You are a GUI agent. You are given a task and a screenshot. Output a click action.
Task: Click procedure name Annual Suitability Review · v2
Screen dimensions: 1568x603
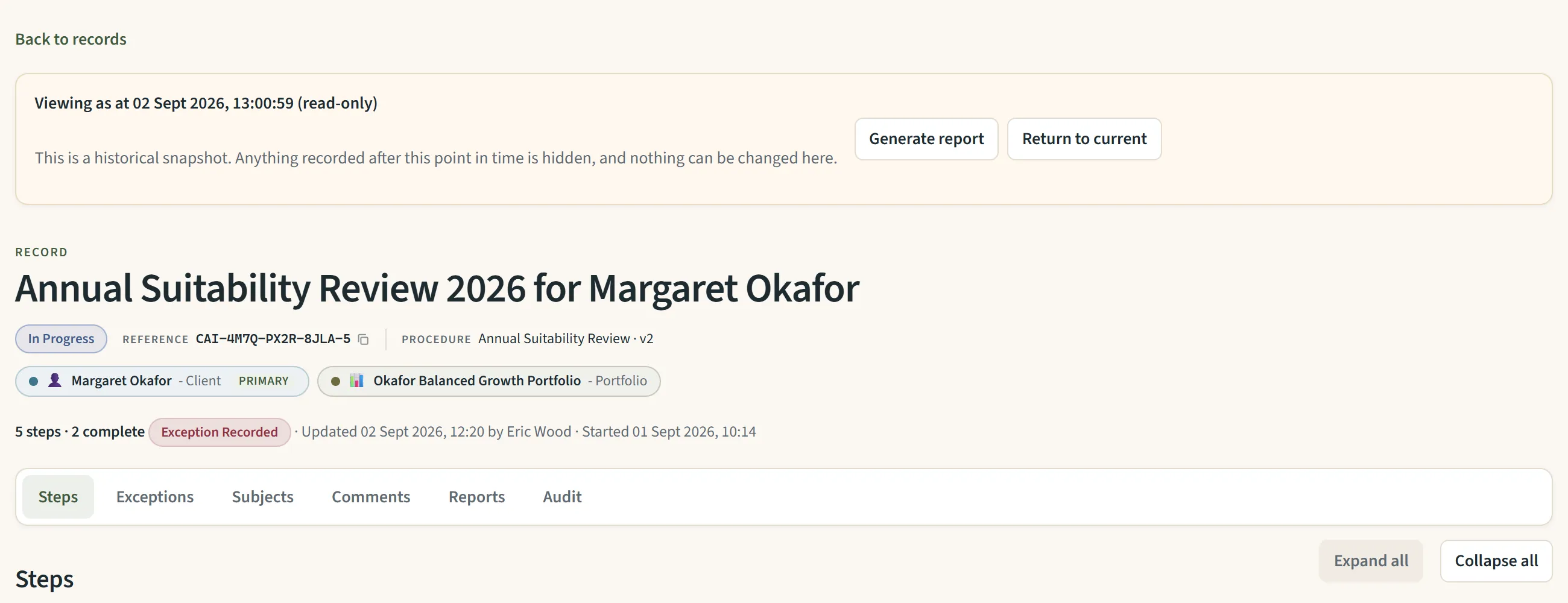click(566, 339)
